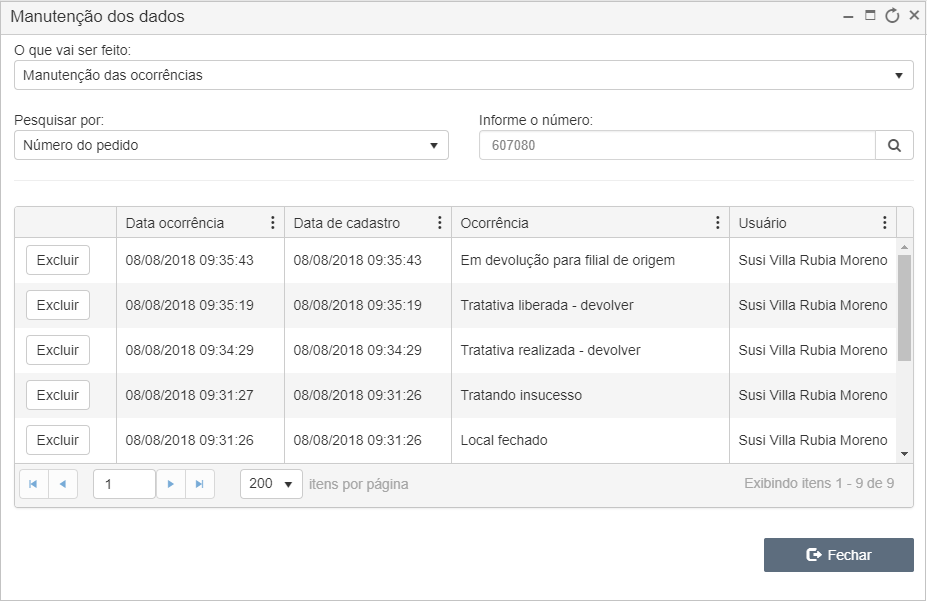This screenshot has height=603, width=927.
Task: Click Excluir for 'Tratando insucesso' occurrence
Action: (58, 395)
